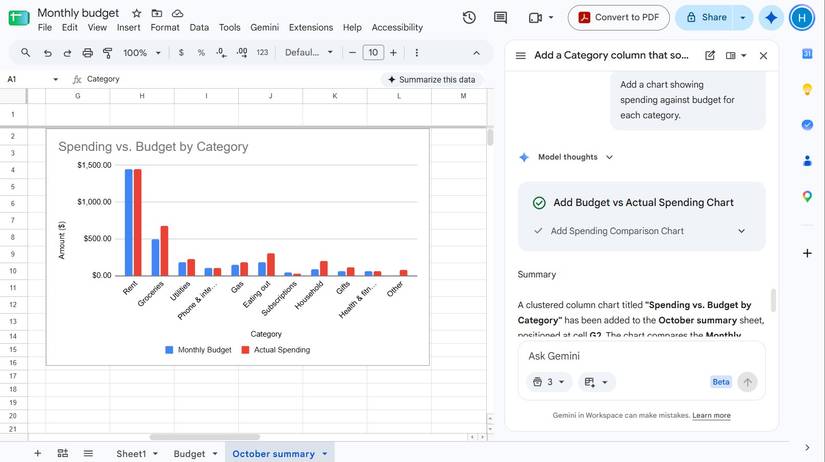Increase font size plus button
Viewport: 825px width, 462px height.
[393, 53]
